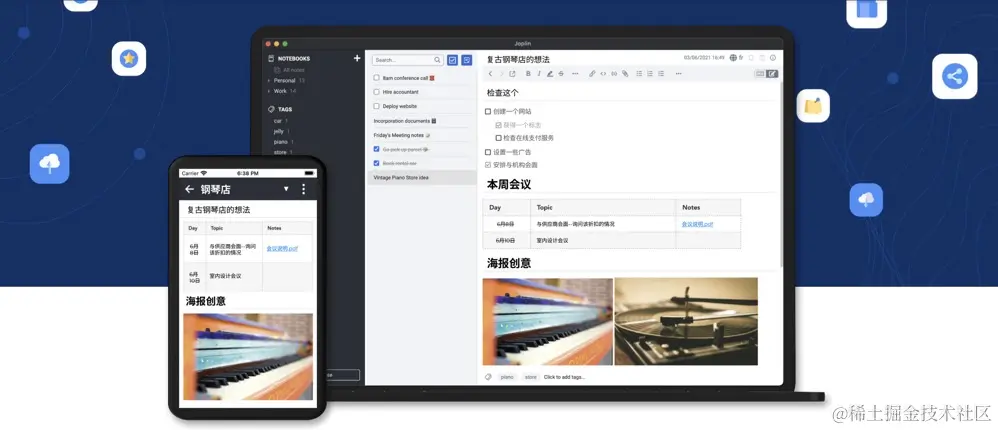Open note properties info icon
Image resolution: width=998 pixels, height=430 pixels.
[773, 58]
